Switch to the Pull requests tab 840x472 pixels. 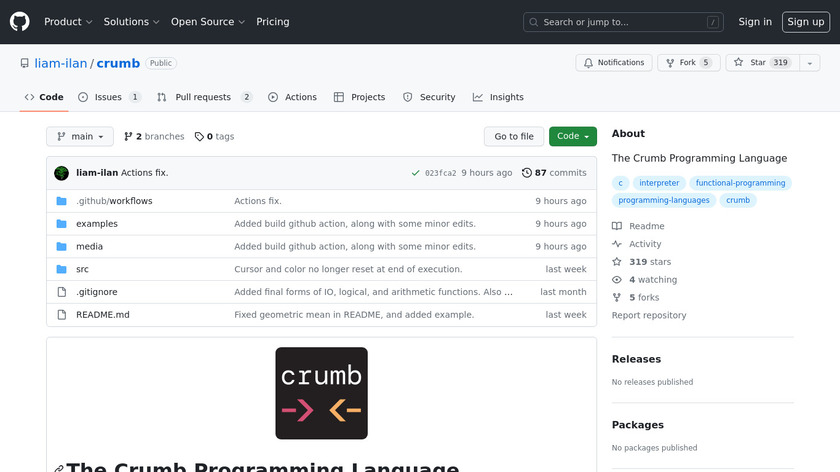tap(203, 97)
